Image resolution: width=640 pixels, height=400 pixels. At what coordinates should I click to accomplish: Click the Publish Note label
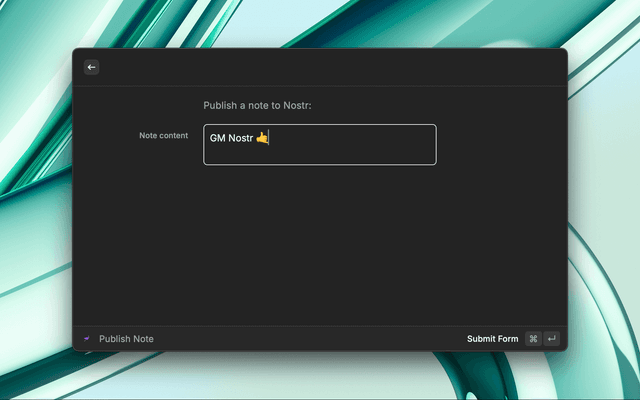point(126,339)
